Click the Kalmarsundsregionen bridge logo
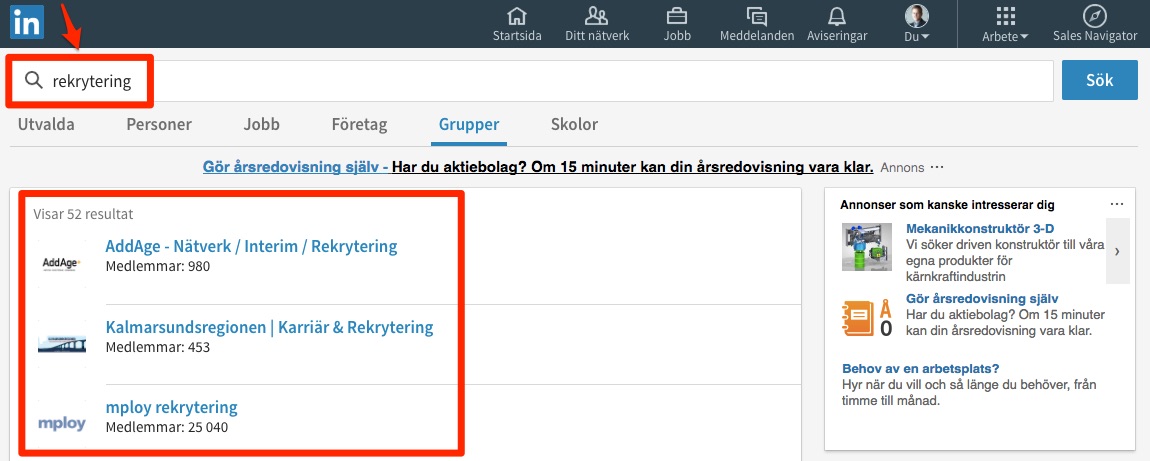The width and height of the screenshot is (1150, 461). click(x=62, y=344)
